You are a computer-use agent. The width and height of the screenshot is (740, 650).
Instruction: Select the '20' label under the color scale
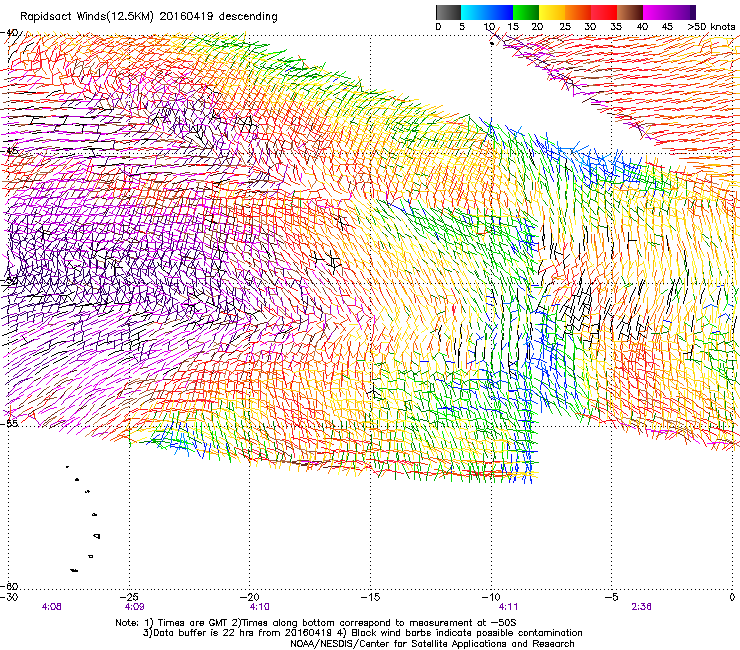[x=537, y=27]
